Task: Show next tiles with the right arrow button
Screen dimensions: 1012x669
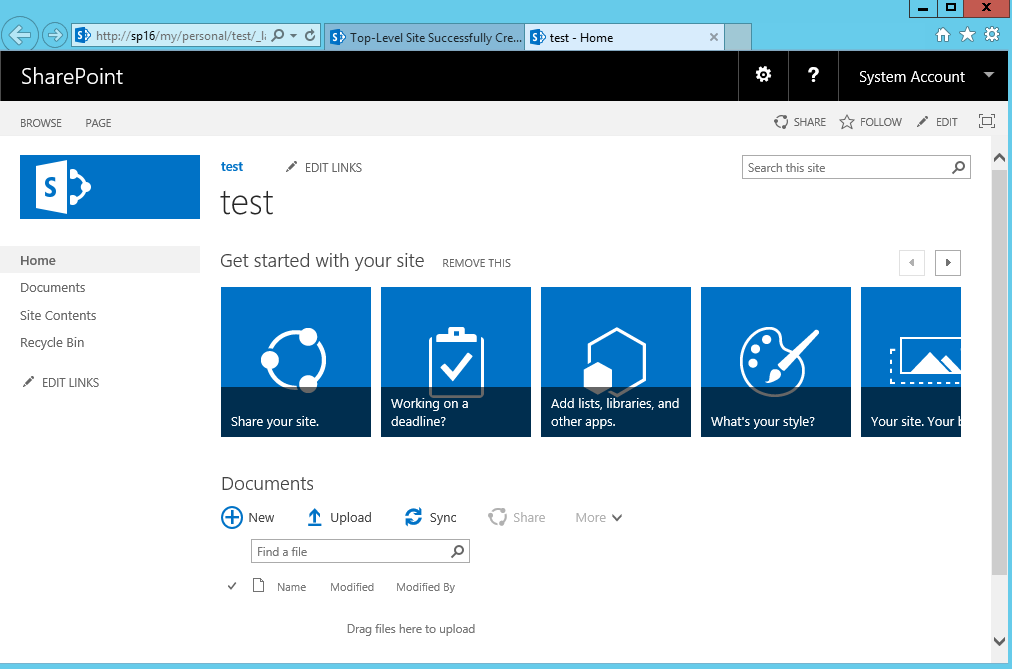Action: click(947, 263)
